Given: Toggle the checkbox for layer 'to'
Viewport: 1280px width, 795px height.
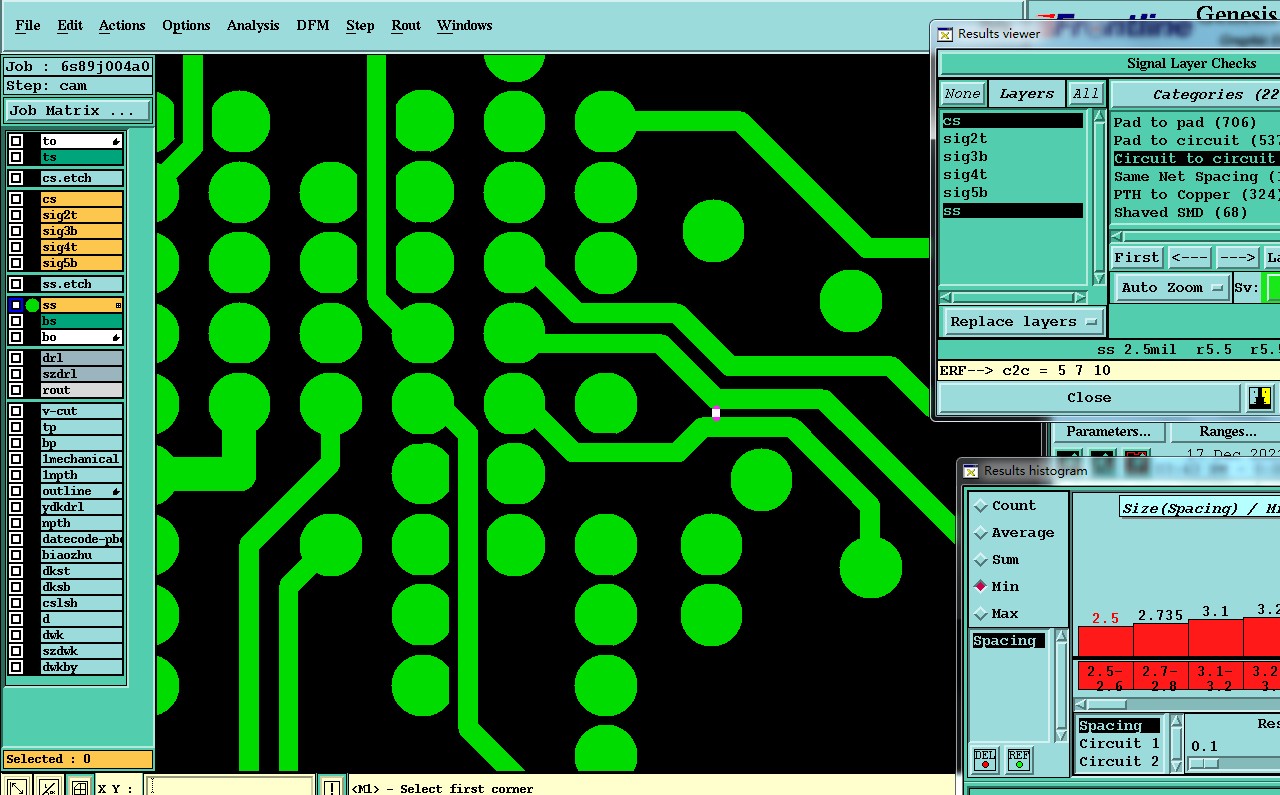Looking at the screenshot, I should pos(16,141).
